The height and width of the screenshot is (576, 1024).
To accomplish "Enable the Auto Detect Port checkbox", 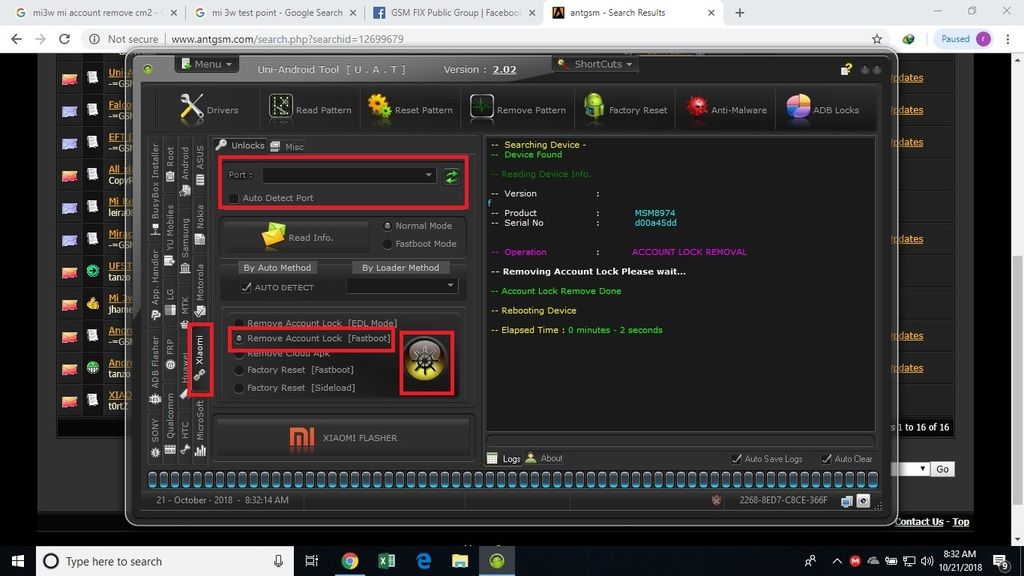I will click(x=234, y=198).
